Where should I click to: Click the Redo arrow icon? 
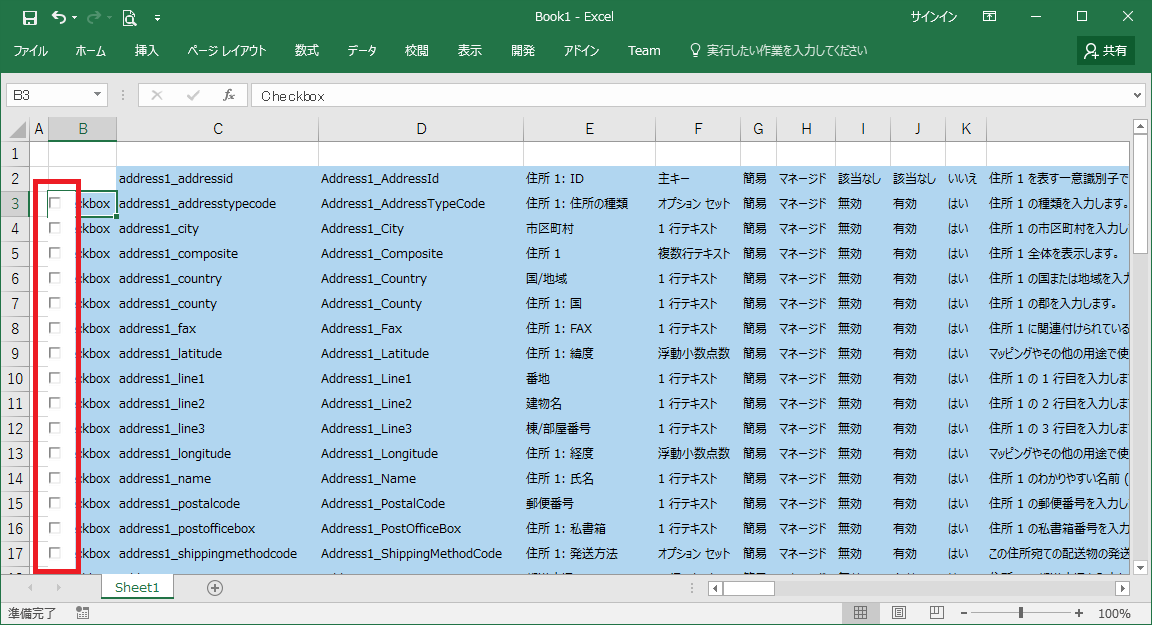point(94,18)
